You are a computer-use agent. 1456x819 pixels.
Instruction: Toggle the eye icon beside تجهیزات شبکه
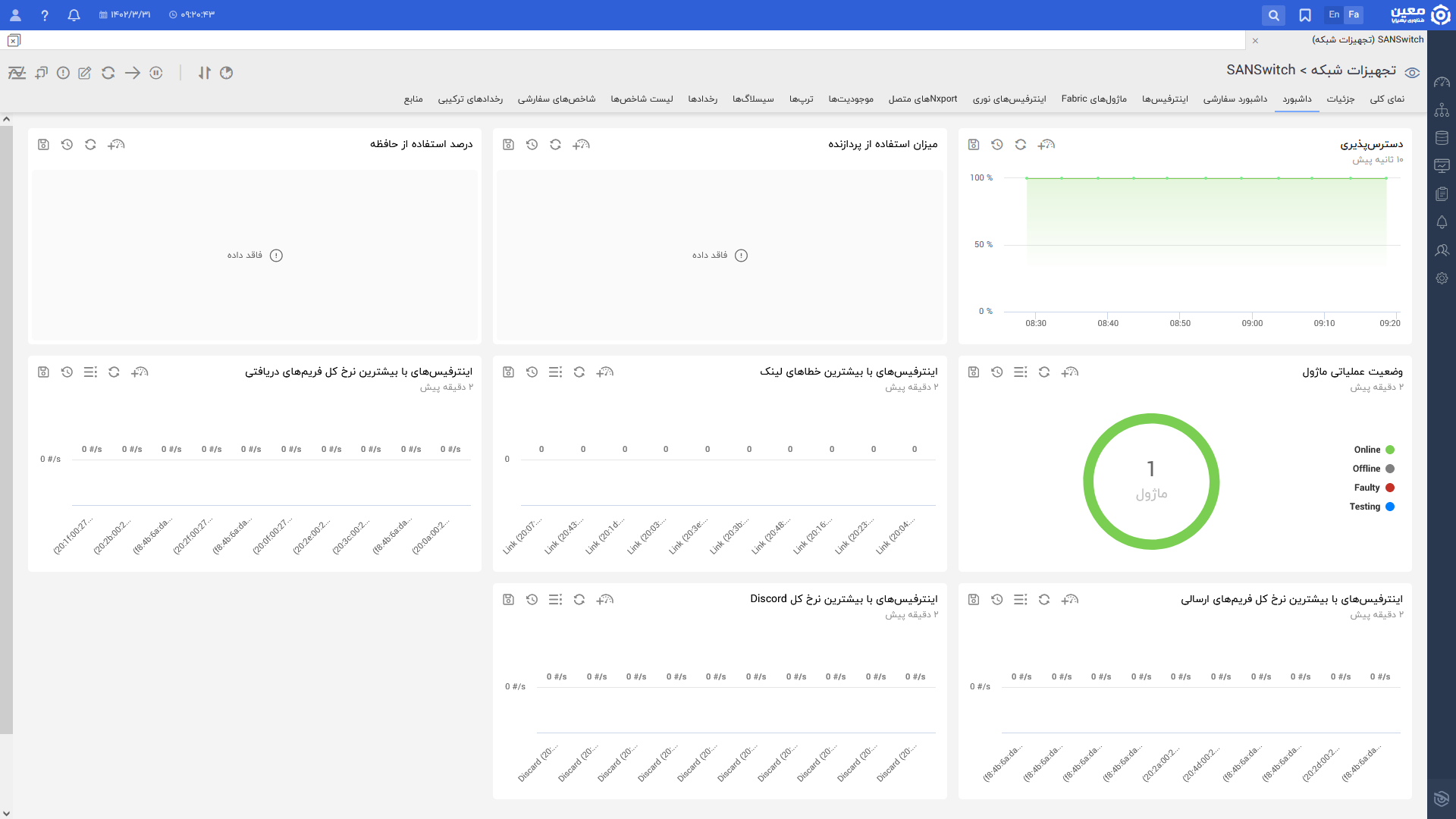tap(1412, 73)
